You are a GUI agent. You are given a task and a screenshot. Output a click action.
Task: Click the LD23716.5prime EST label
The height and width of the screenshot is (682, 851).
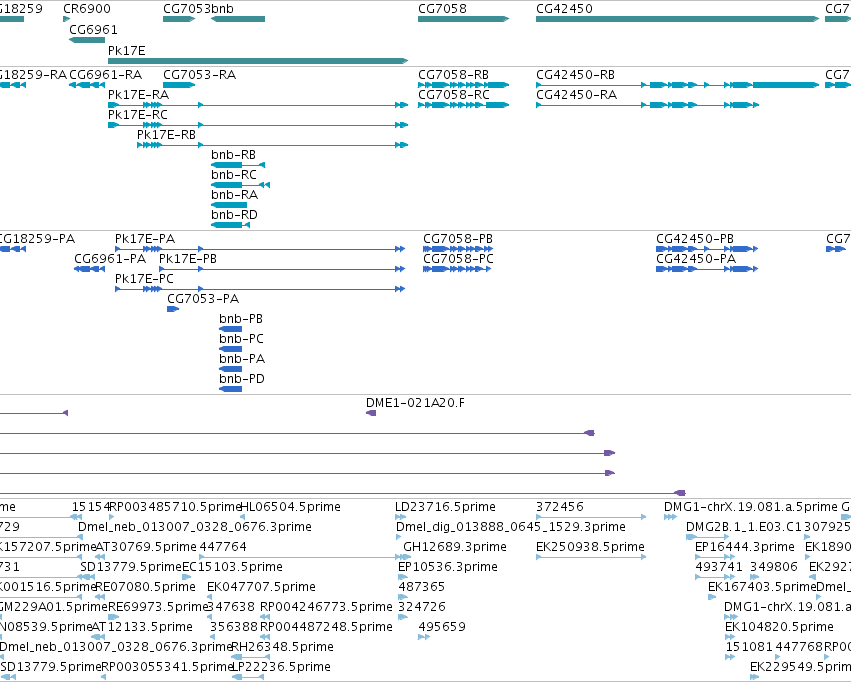point(446,507)
